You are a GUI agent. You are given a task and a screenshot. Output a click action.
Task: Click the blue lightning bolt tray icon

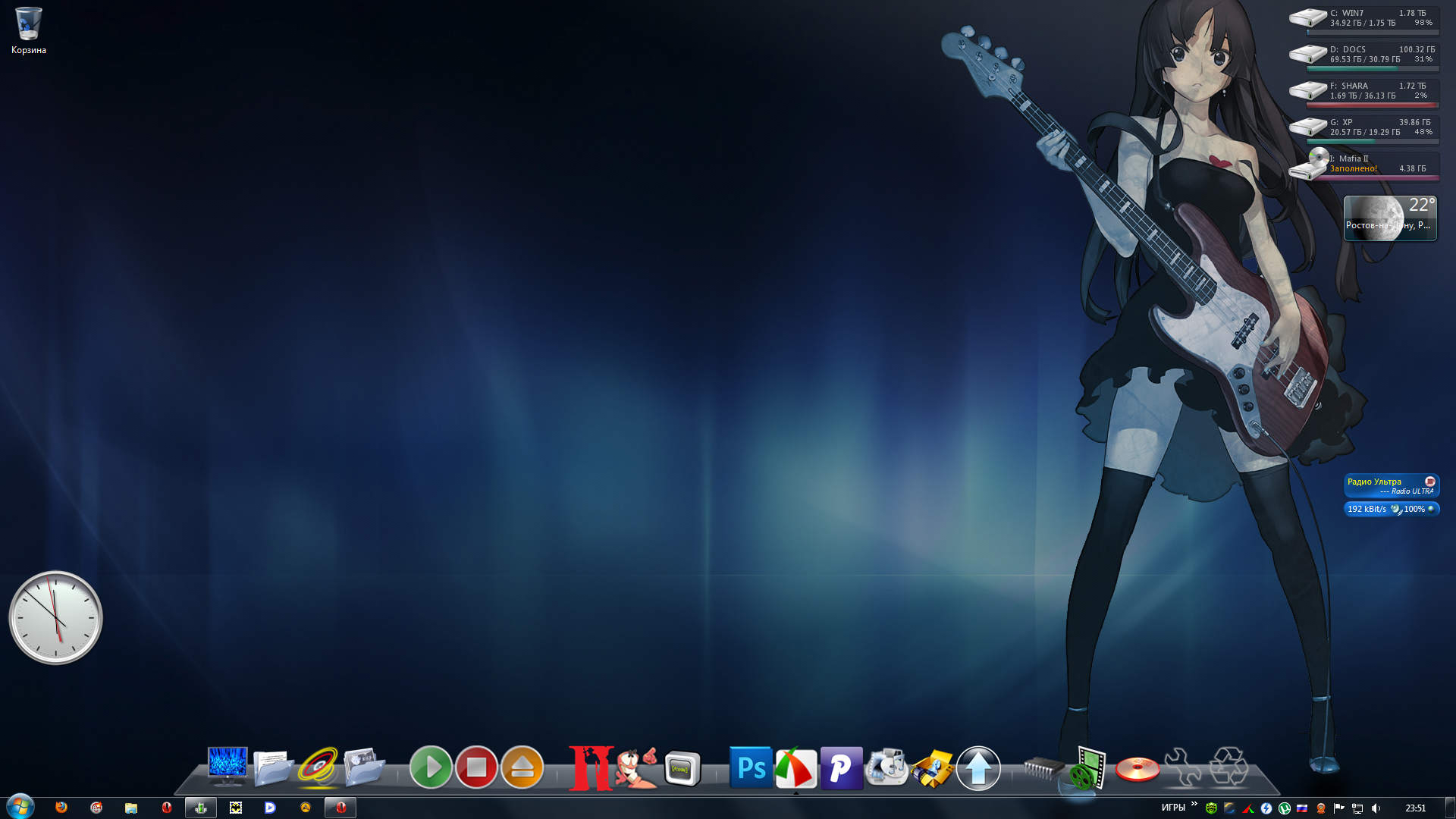click(1266, 808)
